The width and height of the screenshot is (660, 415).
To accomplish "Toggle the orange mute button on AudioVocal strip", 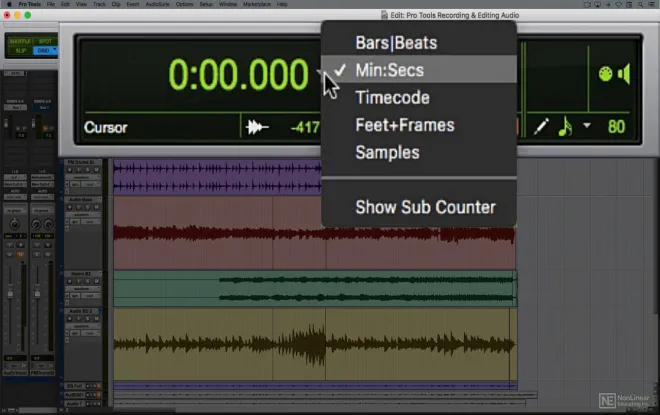I will 20,254.
